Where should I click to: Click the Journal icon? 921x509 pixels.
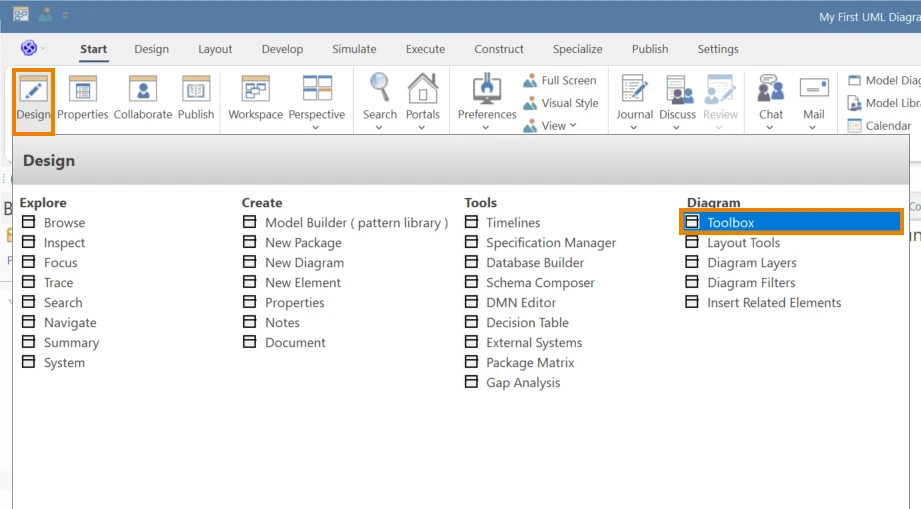(x=634, y=89)
